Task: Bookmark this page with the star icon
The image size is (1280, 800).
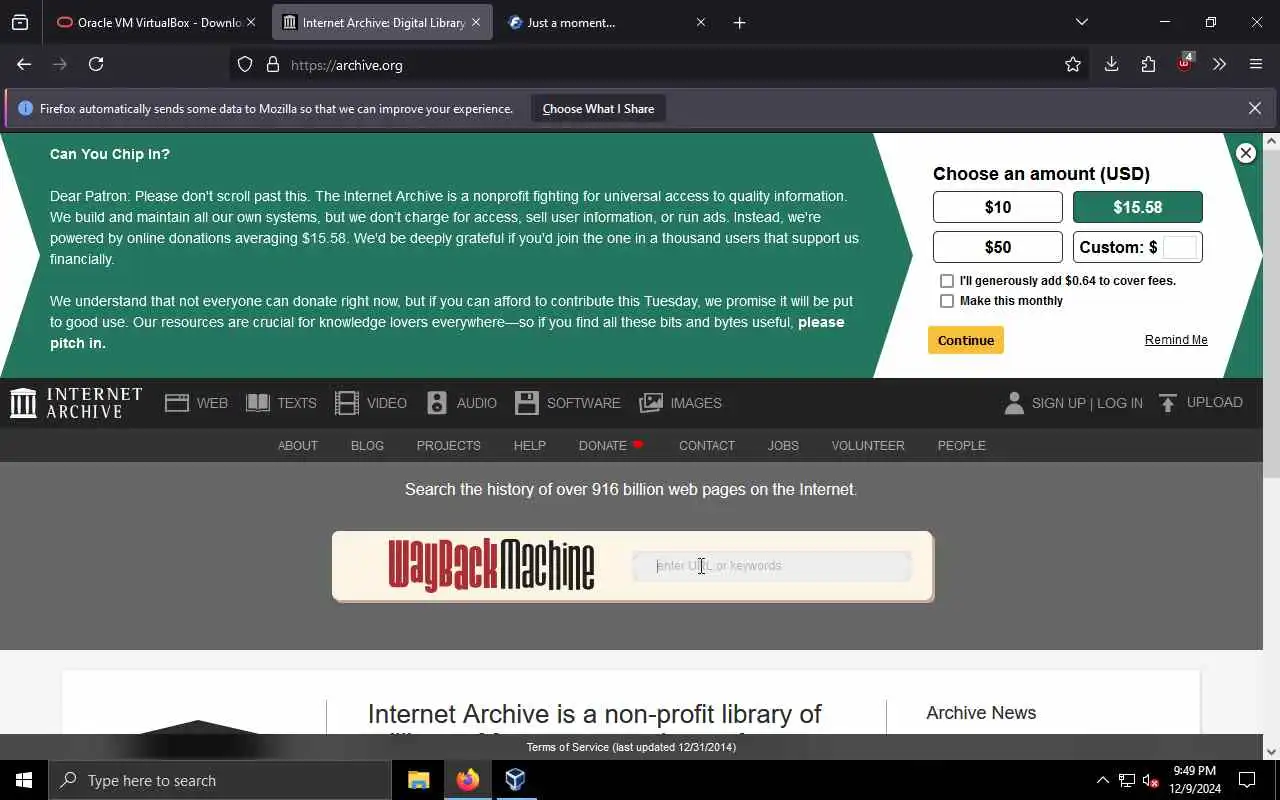Action: tap(1073, 65)
